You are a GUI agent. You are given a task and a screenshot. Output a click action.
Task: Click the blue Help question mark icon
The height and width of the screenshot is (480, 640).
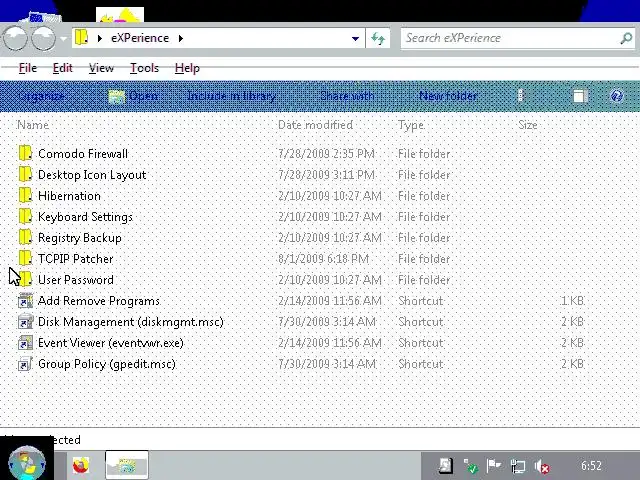616,96
